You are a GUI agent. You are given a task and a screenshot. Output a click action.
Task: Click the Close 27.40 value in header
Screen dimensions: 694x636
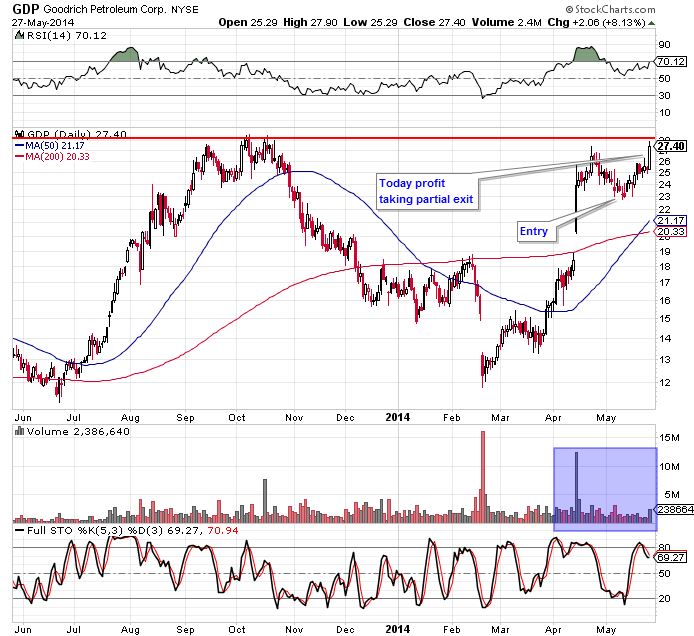[434, 22]
